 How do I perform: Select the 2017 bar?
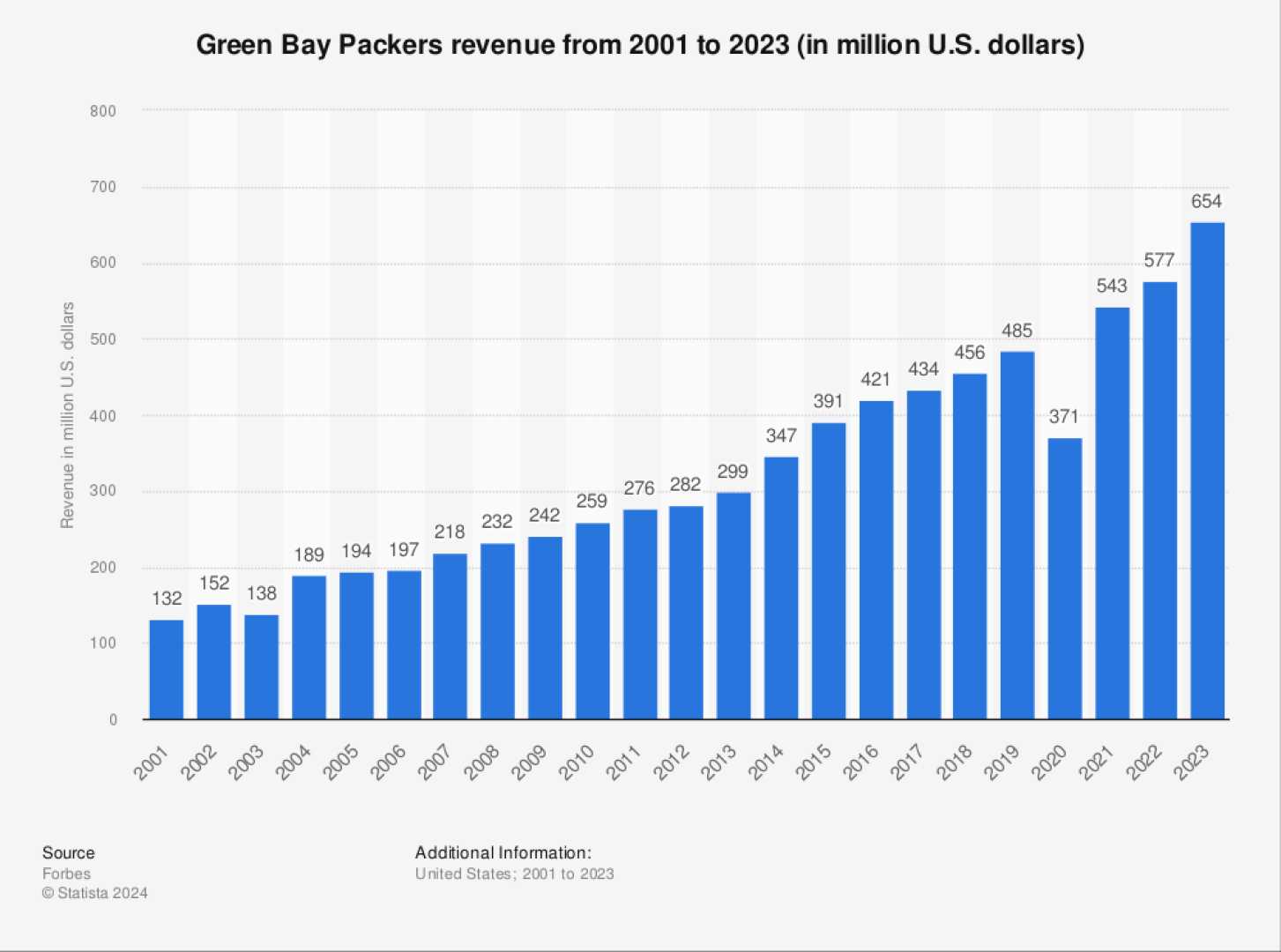pos(924,554)
